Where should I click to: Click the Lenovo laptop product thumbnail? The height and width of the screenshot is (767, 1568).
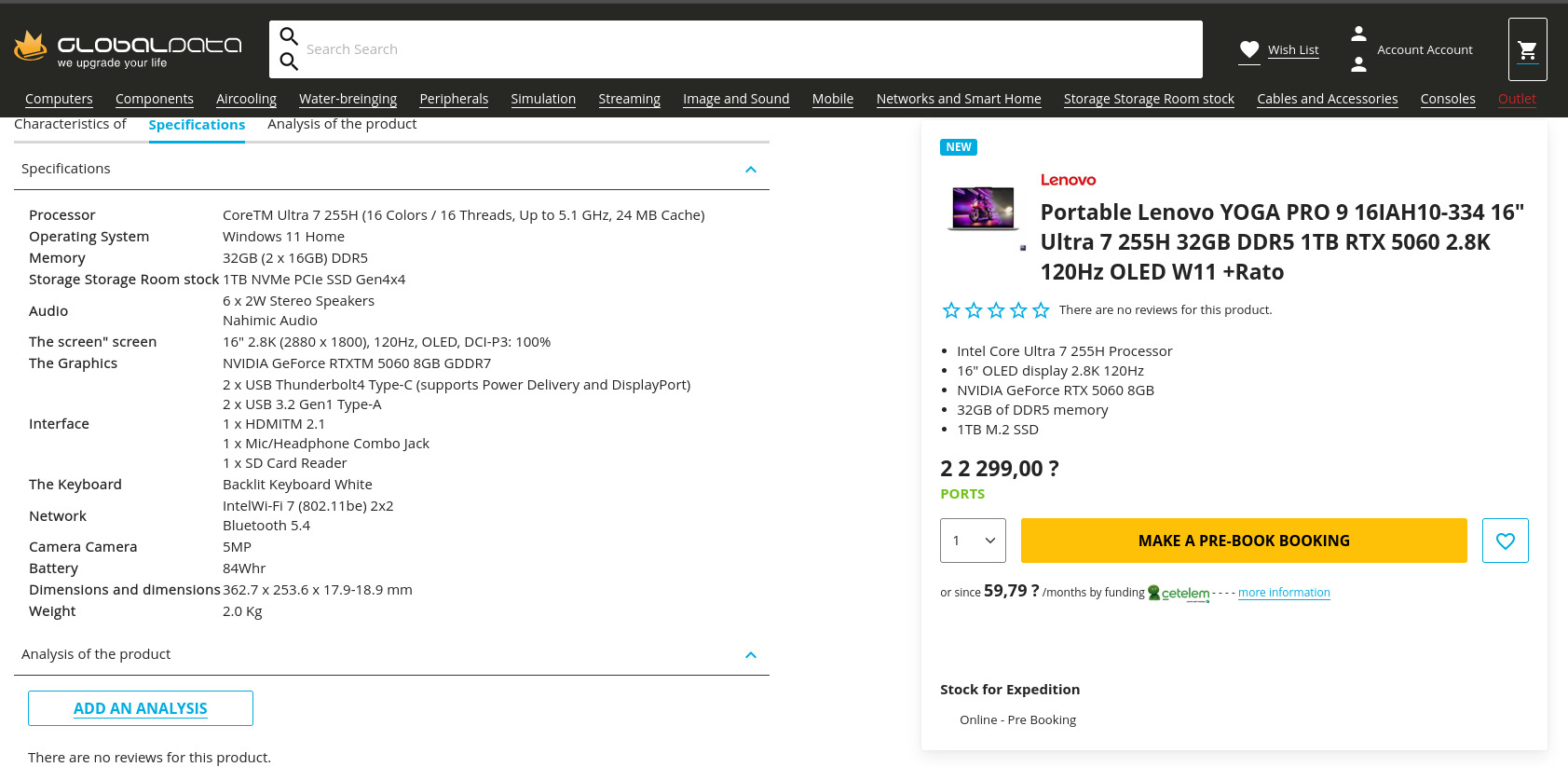982,207
